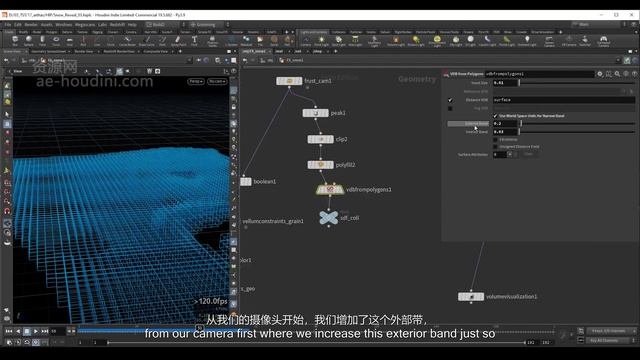Select the Torus shelf tool
The image size is (640, 360).
pos(56,40)
